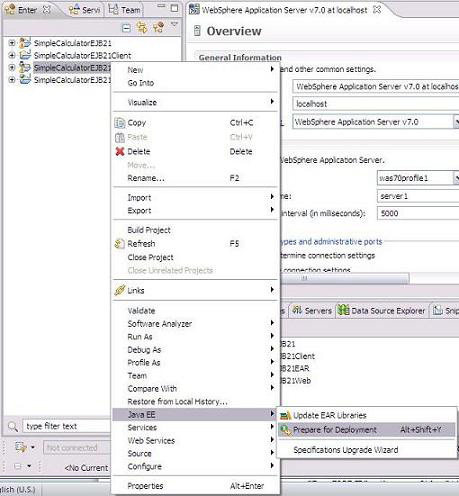Choose Rename... from context menu
The height and width of the screenshot is (496, 459).
[196, 178]
